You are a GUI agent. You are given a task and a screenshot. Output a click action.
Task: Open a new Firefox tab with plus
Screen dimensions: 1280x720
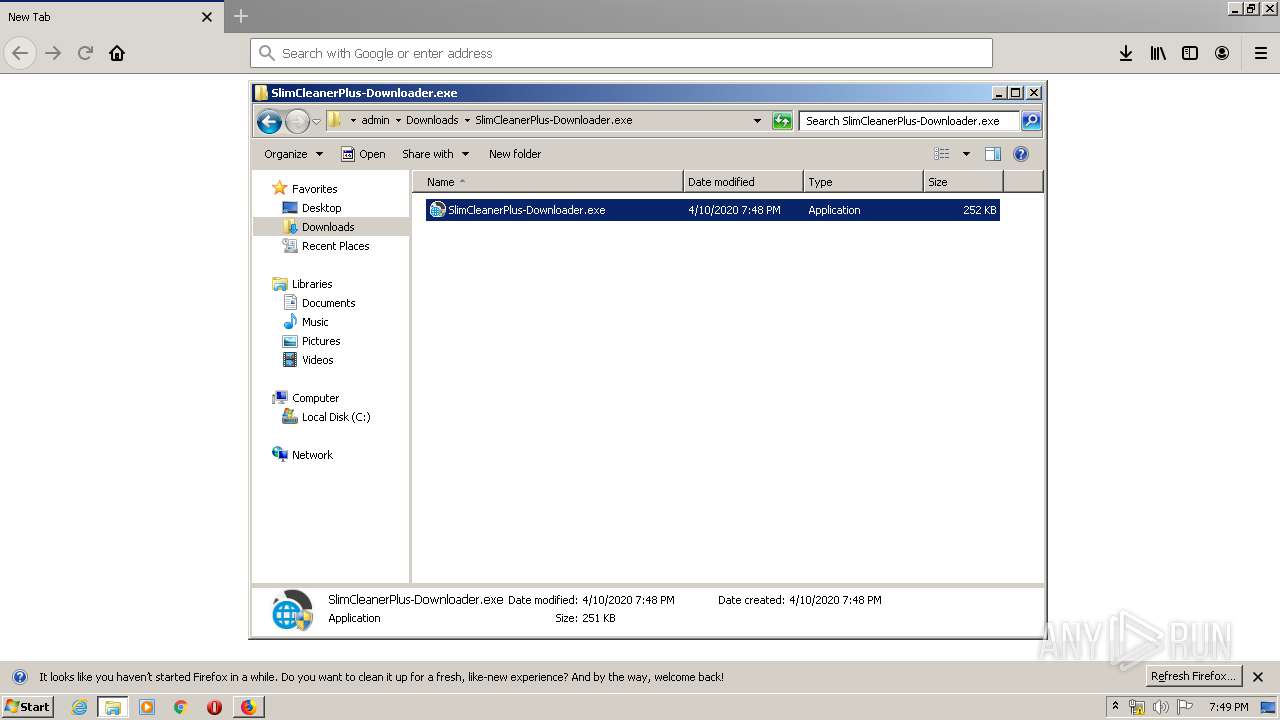(241, 16)
